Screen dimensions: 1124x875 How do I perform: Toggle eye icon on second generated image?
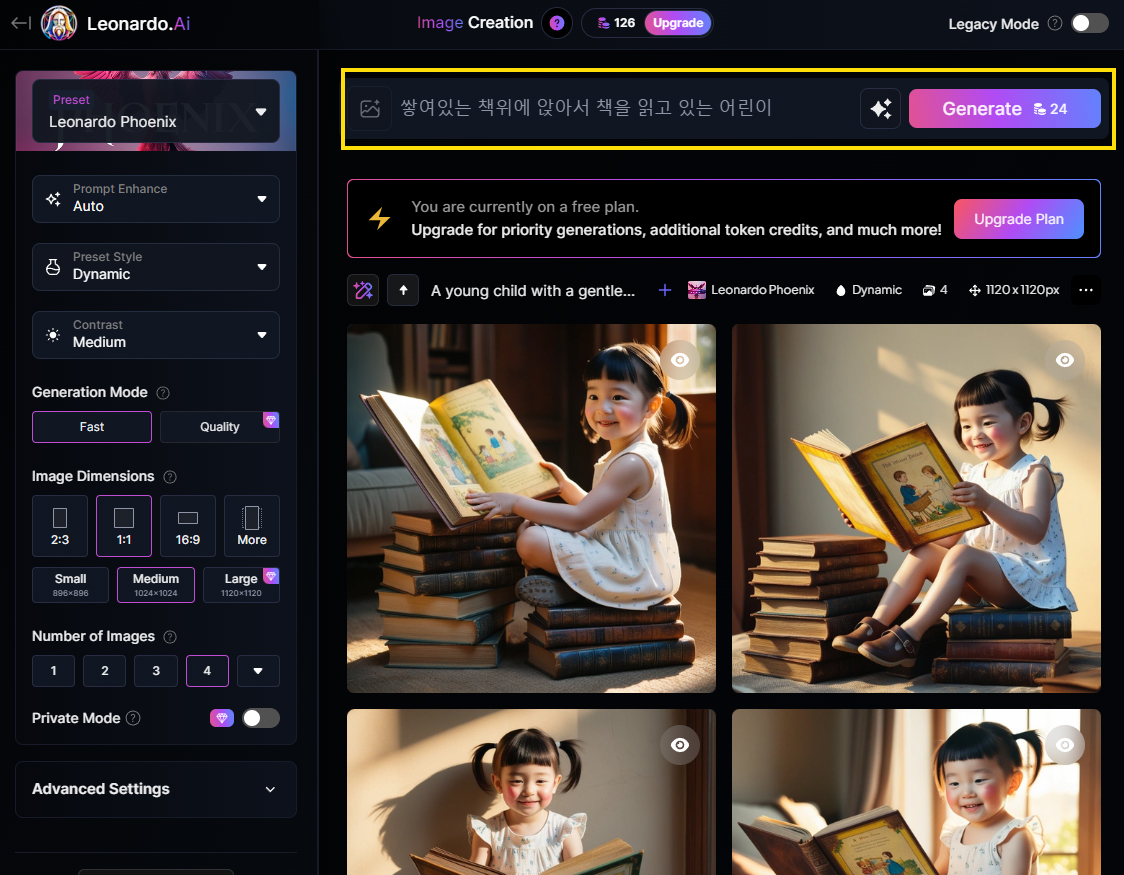(x=1065, y=360)
